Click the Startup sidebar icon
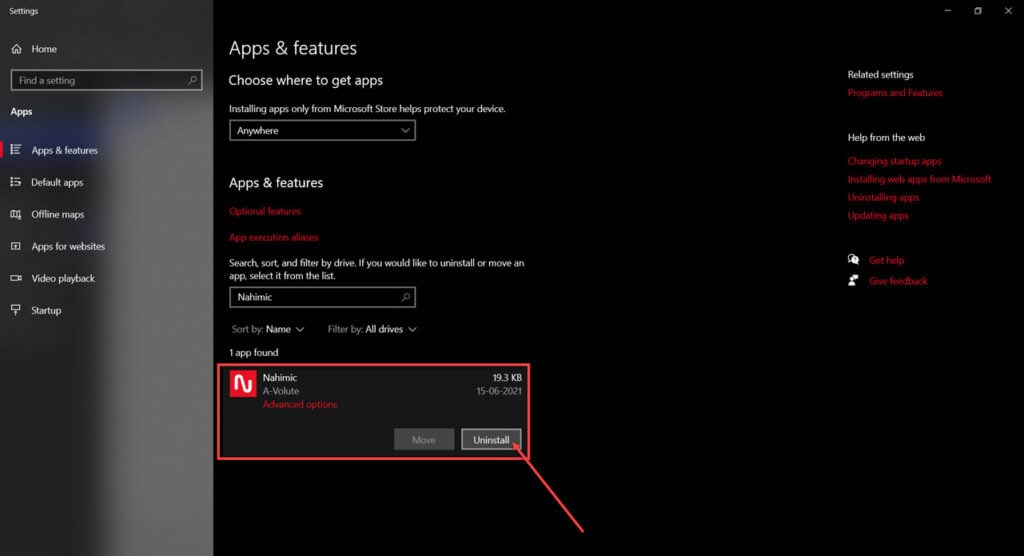Viewport: 1024px width, 556px height. click(16, 310)
